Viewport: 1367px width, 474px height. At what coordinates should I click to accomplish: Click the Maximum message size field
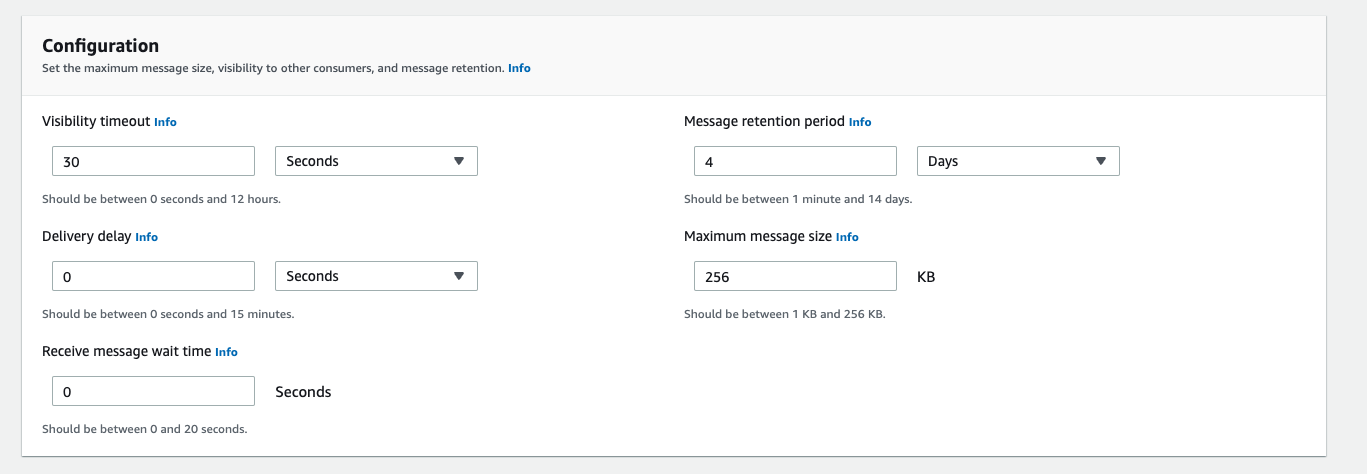795,276
